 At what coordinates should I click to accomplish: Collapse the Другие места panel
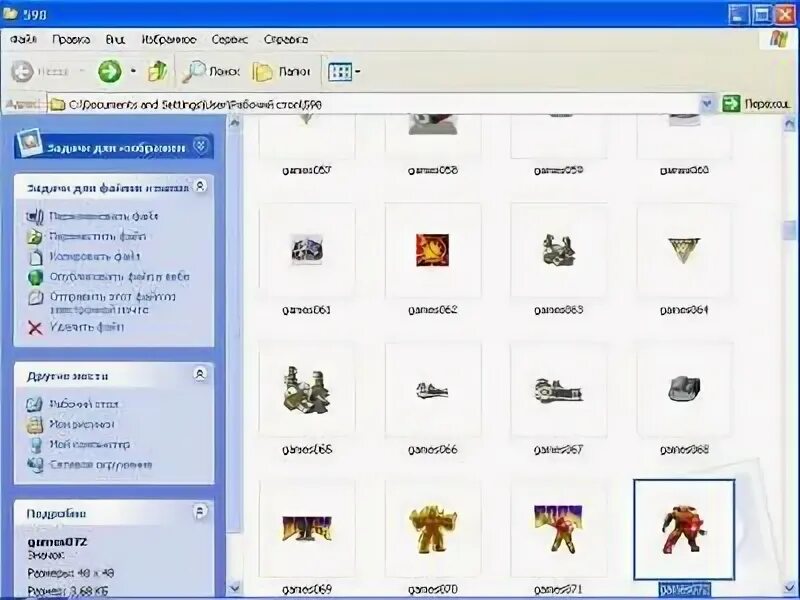tap(200, 374)
